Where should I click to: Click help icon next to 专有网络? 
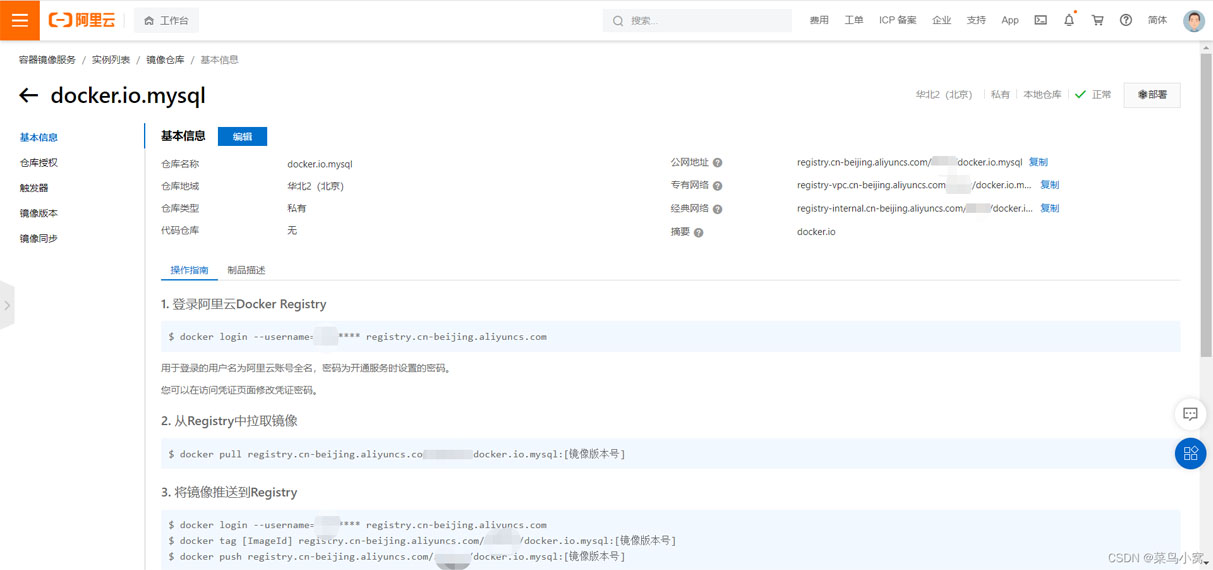coord(717,186)
